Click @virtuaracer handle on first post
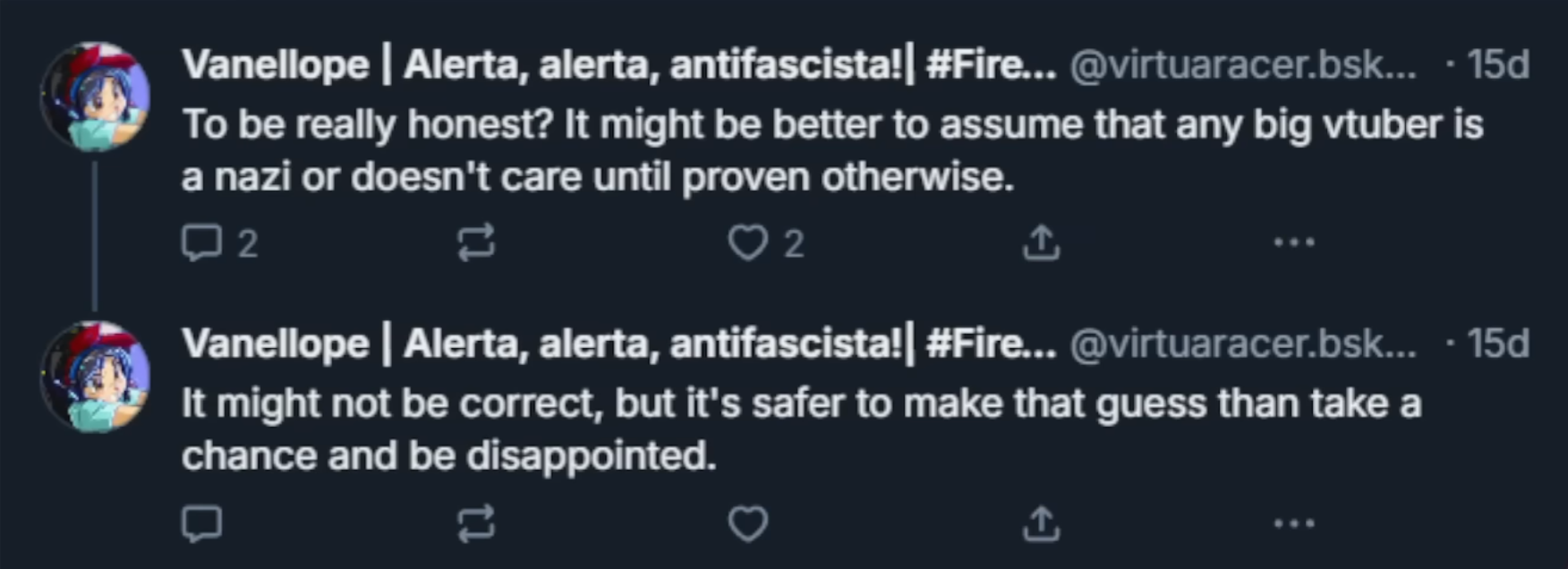Screen dimensions: 1568x569 pos(1242,65)
